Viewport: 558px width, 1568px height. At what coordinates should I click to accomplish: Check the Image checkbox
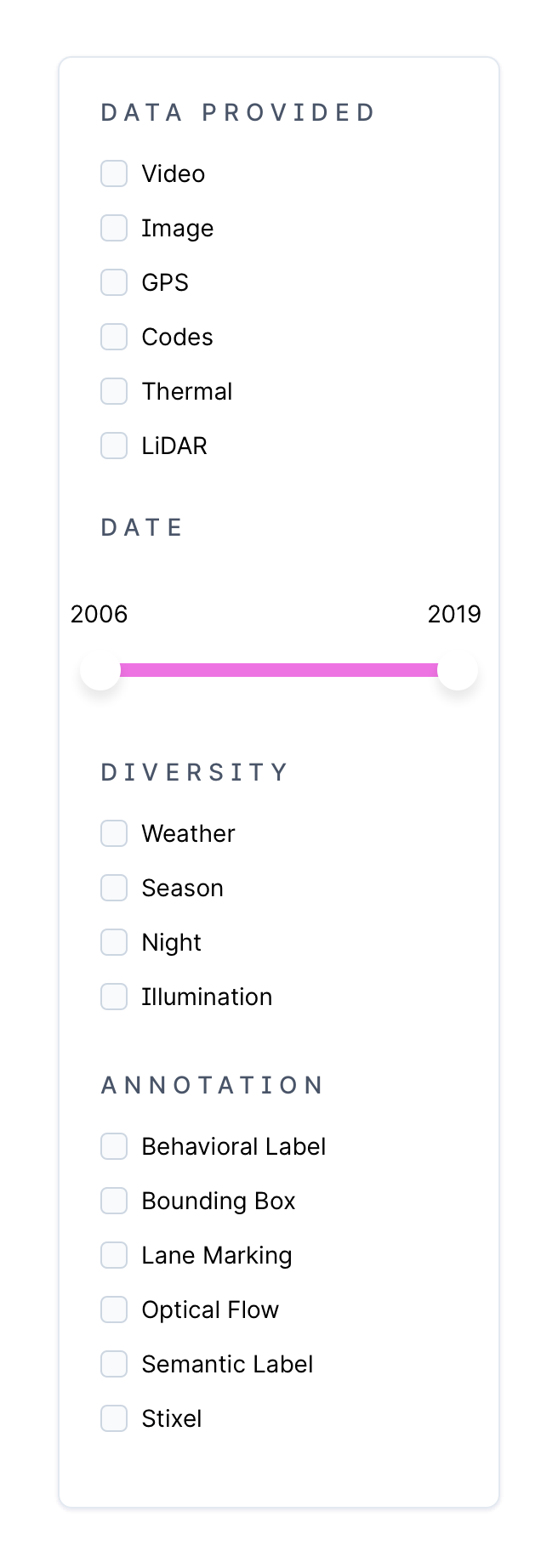click(113, 228)
